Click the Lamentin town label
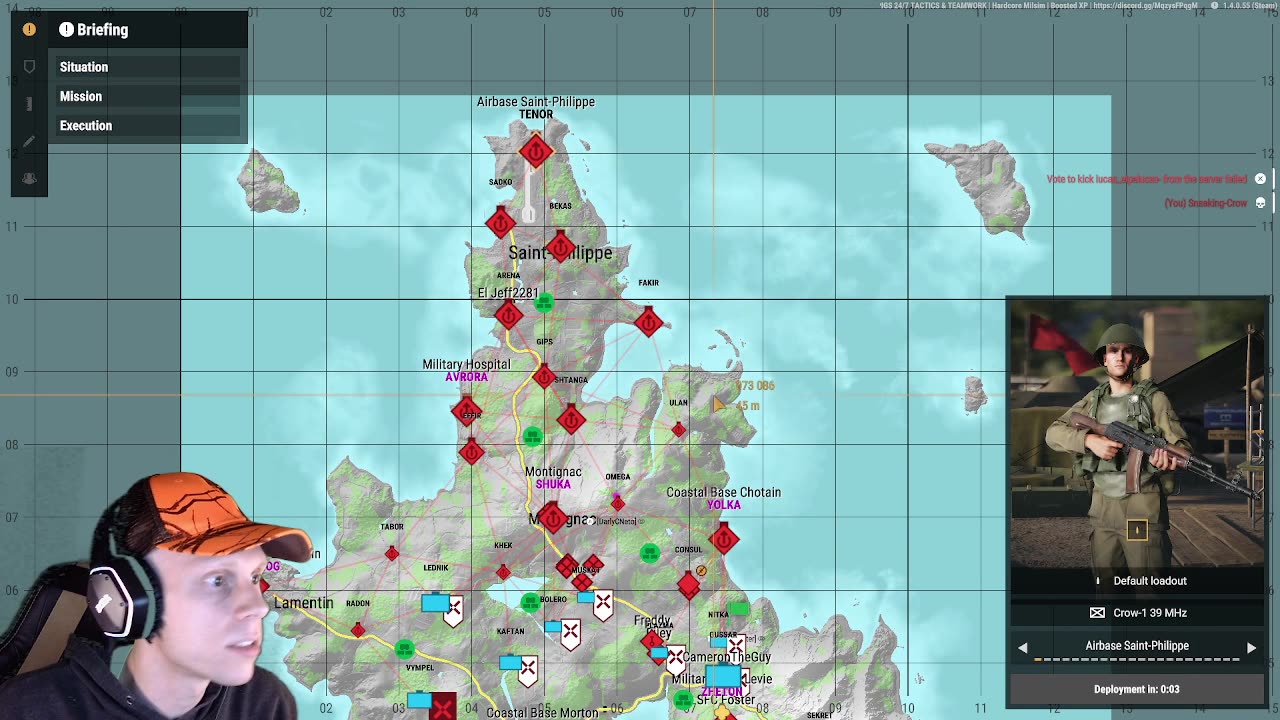The width and height of the screenshot is (1280, 720). 303,603
